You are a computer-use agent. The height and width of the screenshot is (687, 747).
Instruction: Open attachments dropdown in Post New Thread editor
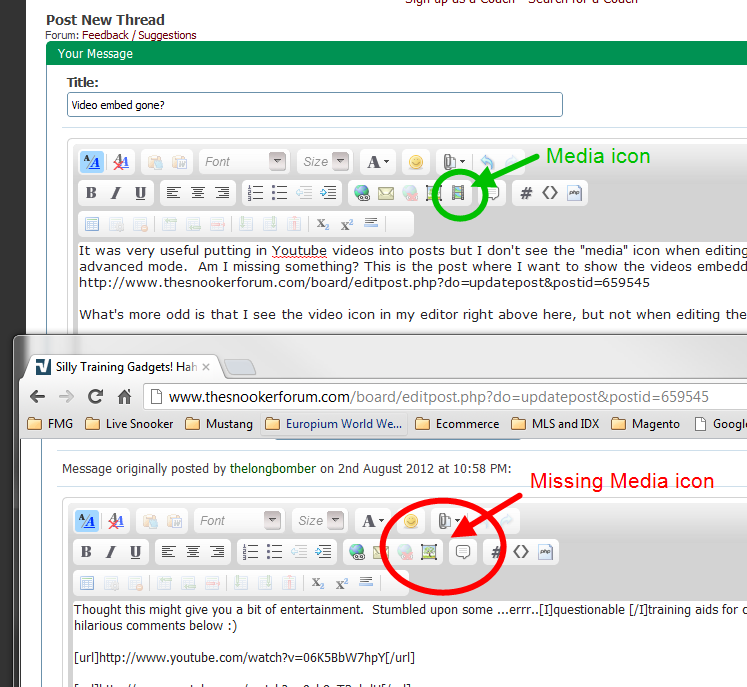point(454,162)
